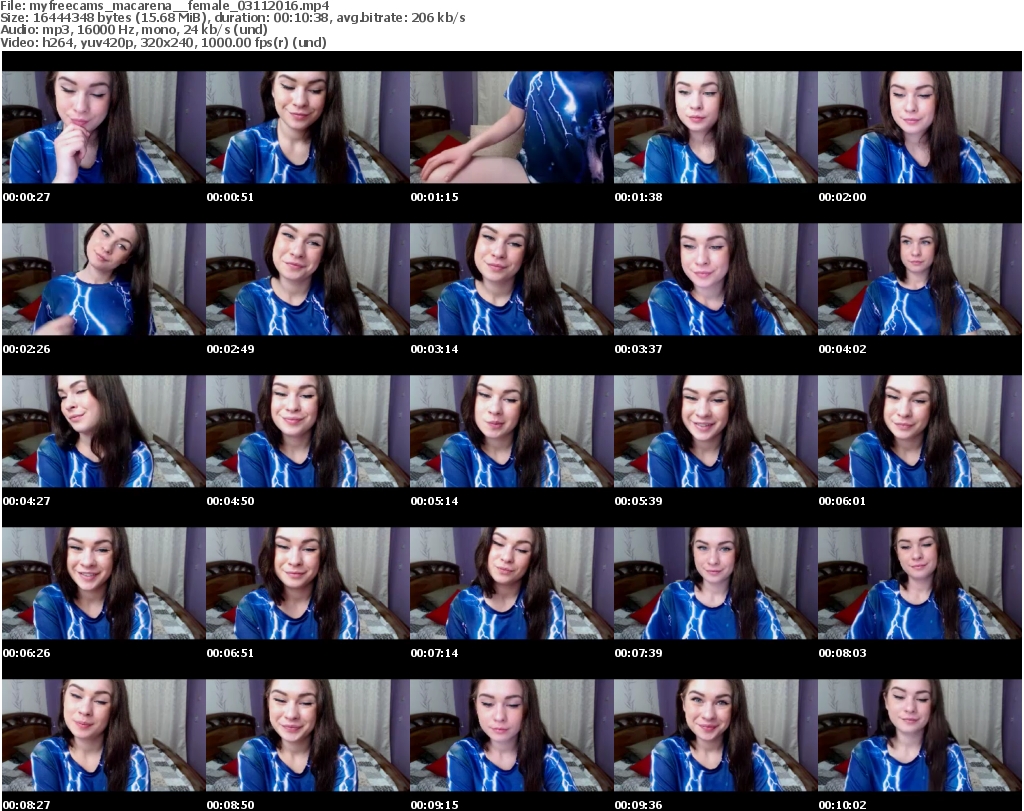
Task: Select the thumbnail above timestamp 00:00:51
Action: [x=307, y=127]
